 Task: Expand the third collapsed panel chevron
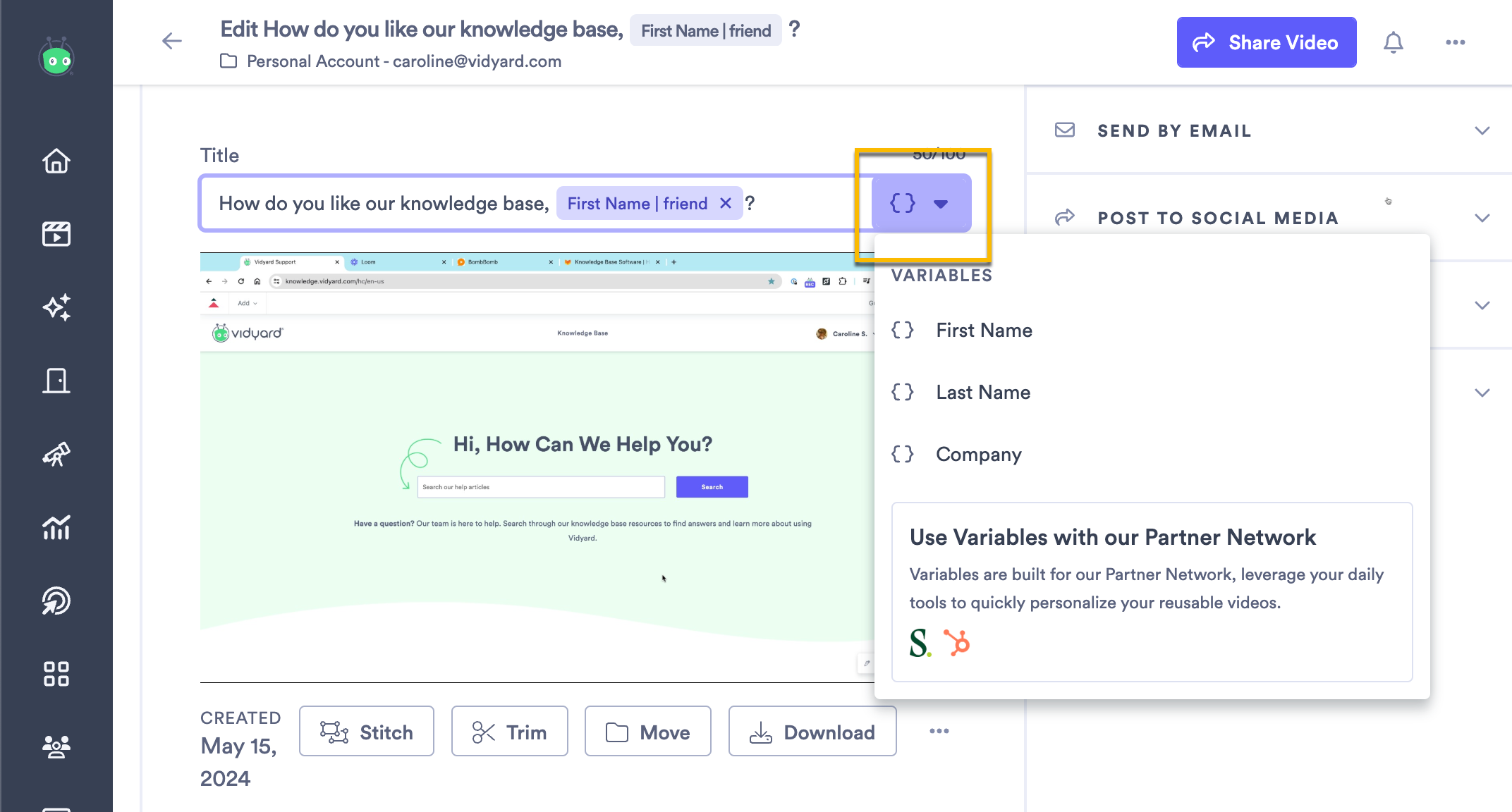(x=1482, y=305)
